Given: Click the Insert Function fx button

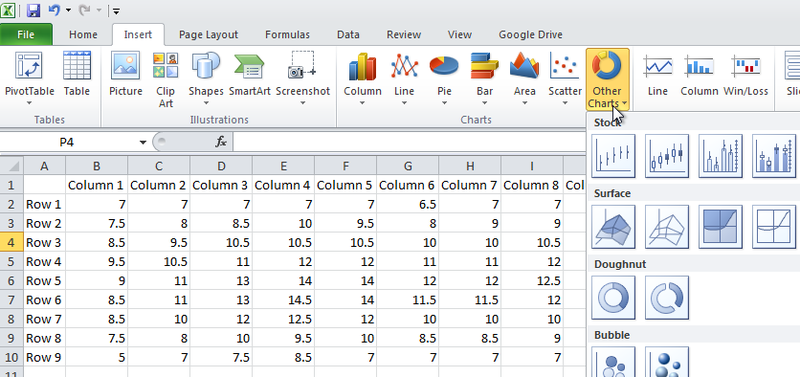Looking at the screenshot, I should (x=221, y=142).
